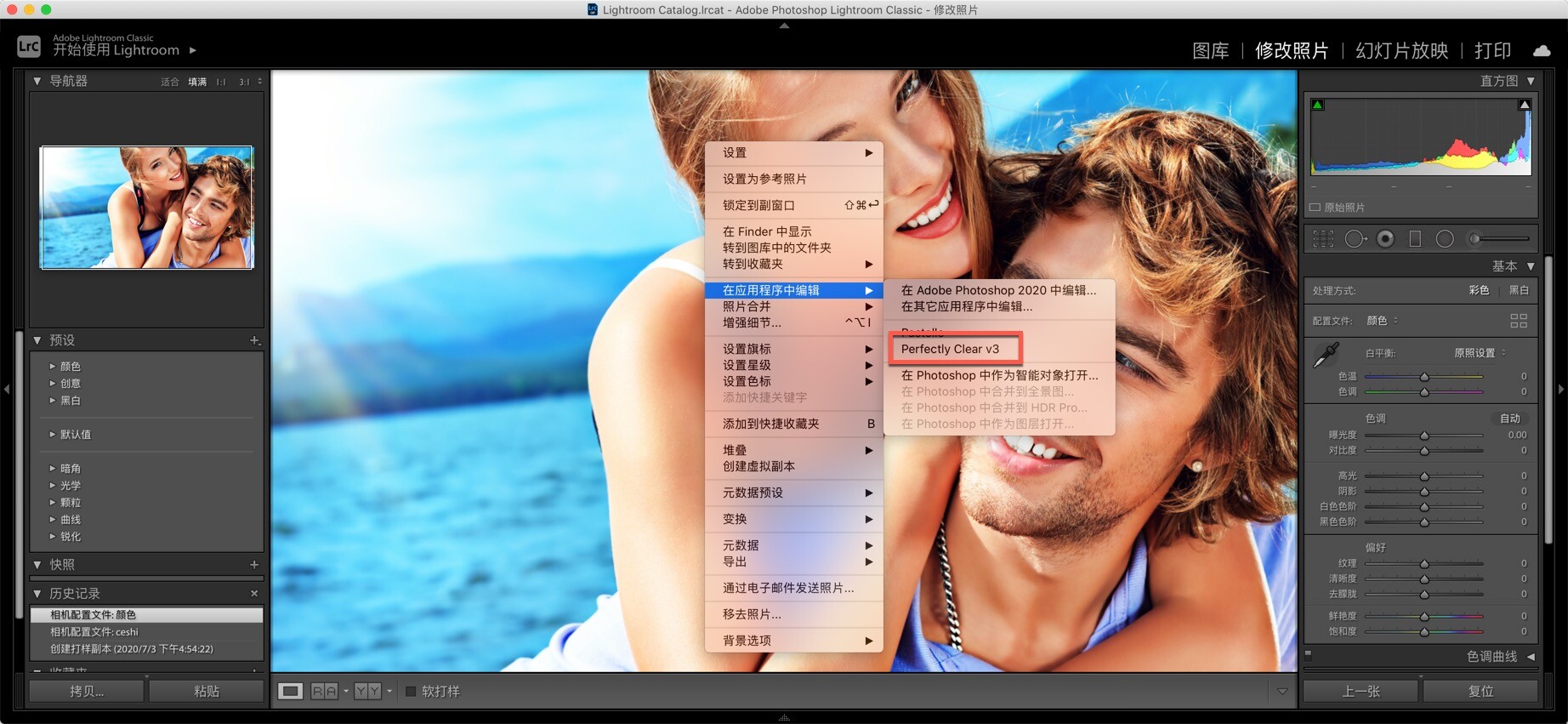Expand the 创意 preset group
Image resolution: width=1568 pixels, height=724 pixels.
pyautogui.click(x=53, y=384)
